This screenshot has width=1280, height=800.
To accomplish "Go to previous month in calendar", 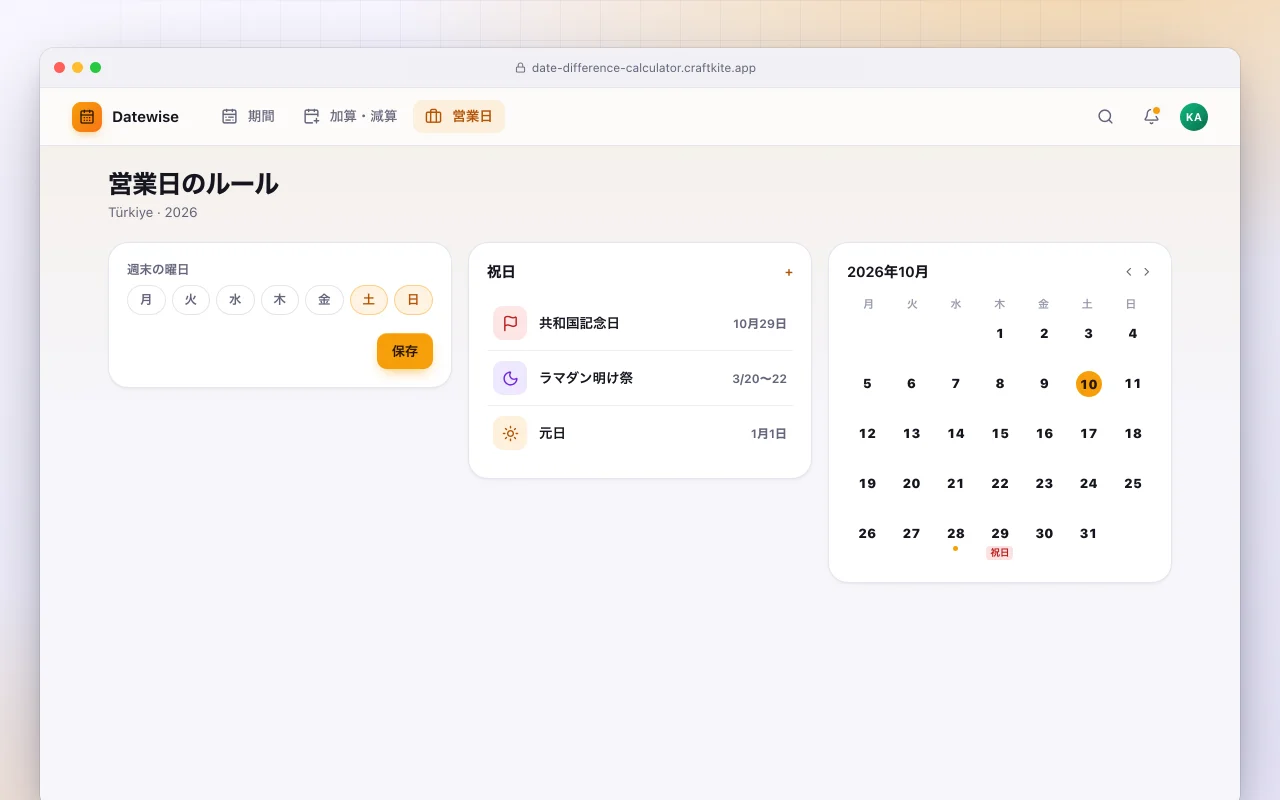I will 1129,272.
